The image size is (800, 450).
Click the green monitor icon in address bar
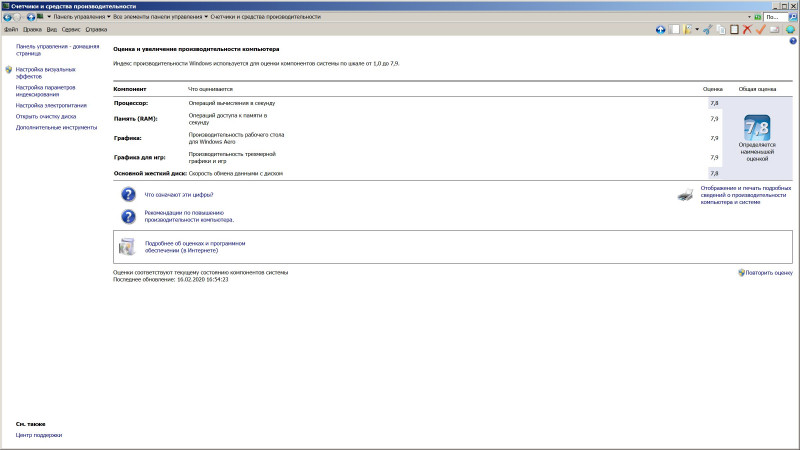[40, 17]
